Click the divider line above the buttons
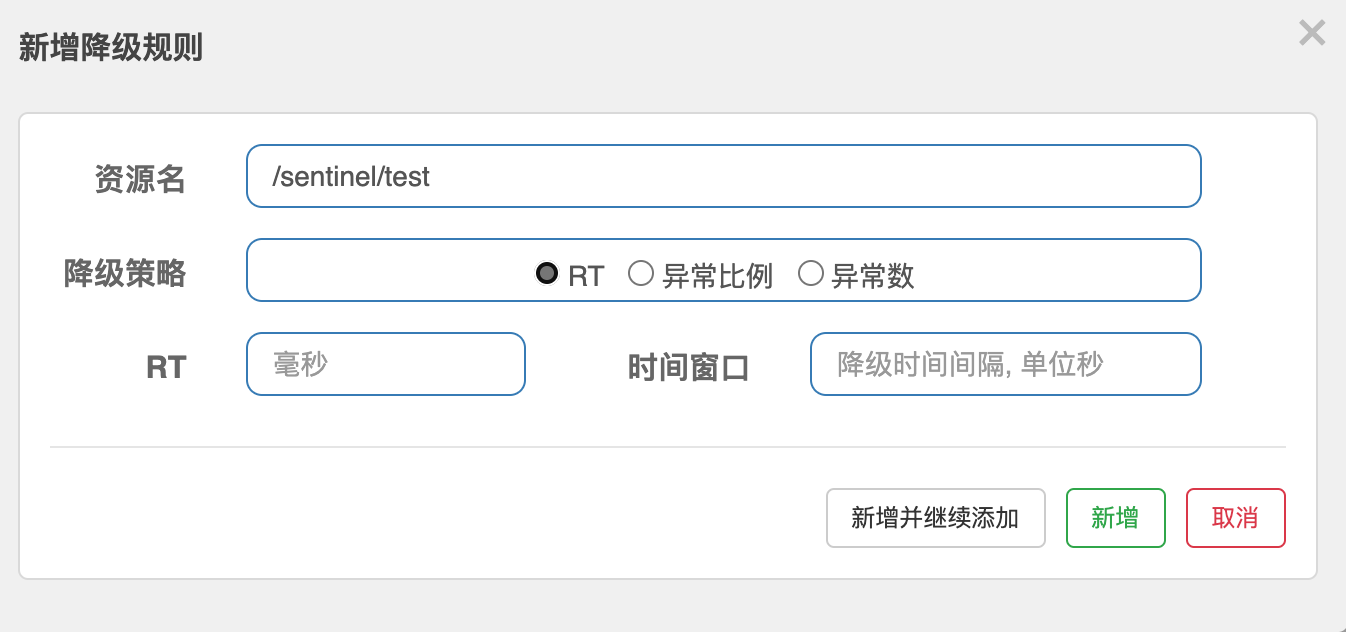The image size is (1346, 632). 667,447
